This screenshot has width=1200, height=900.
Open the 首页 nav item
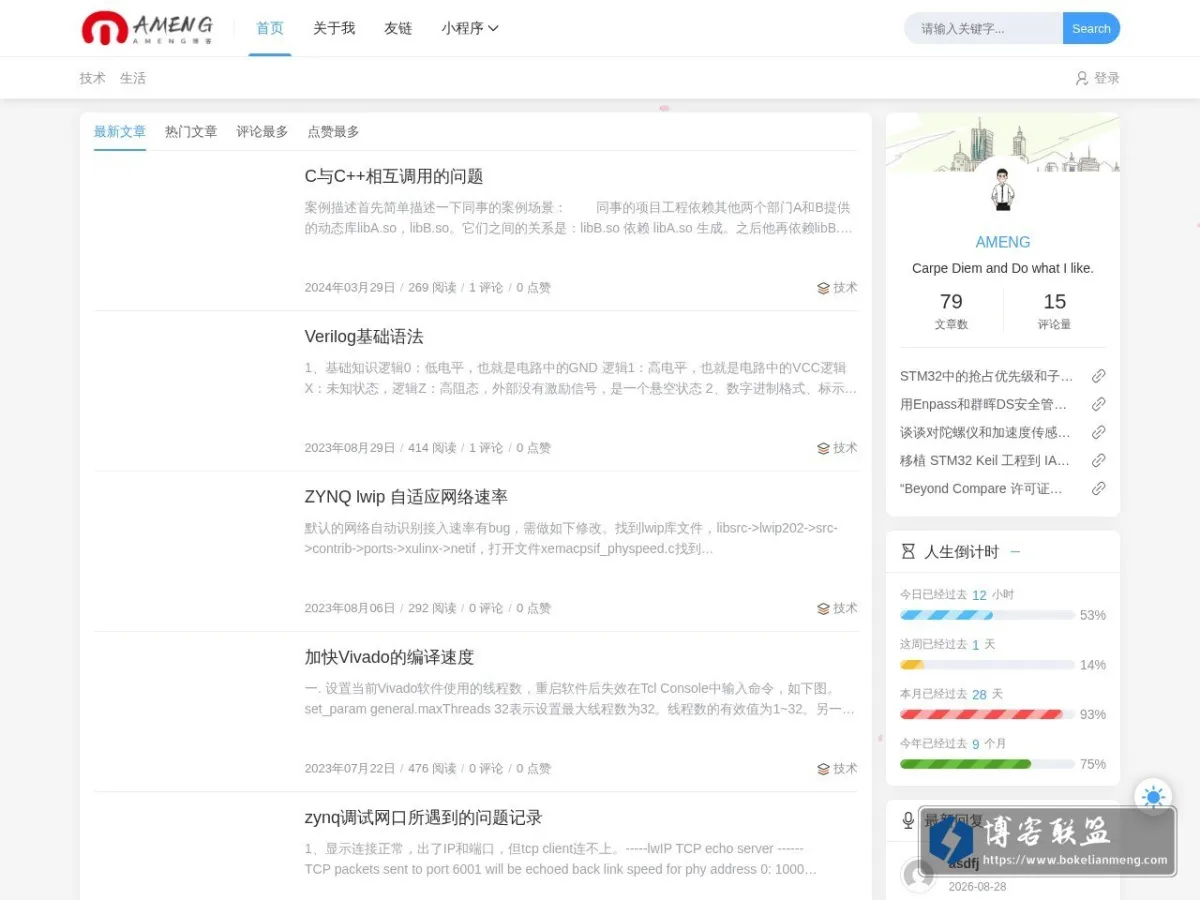pyautogui.click(x=270, y=28)
